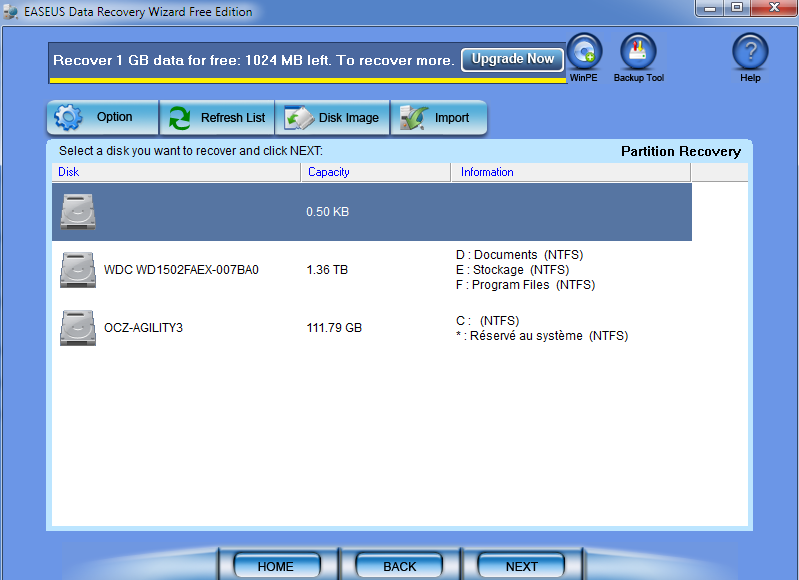
Task: Sort by the Disk column header
Action: click(176, 172)
